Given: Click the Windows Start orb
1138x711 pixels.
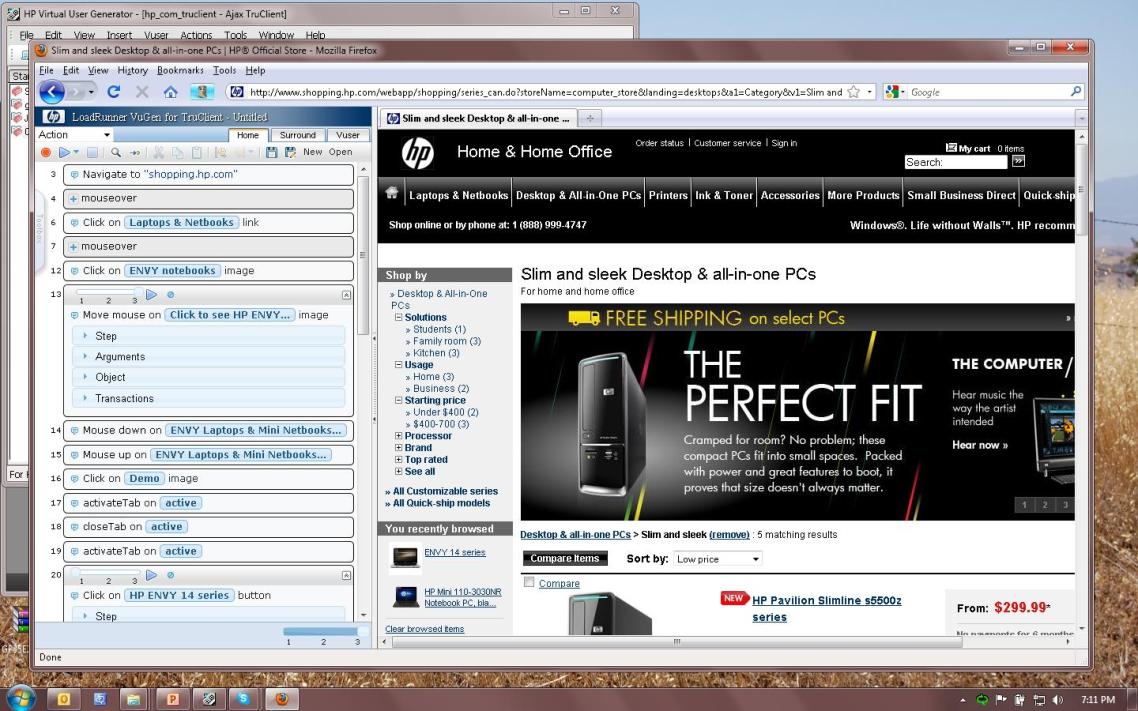Looking at the screenshot, I should (x=20, y=698).
